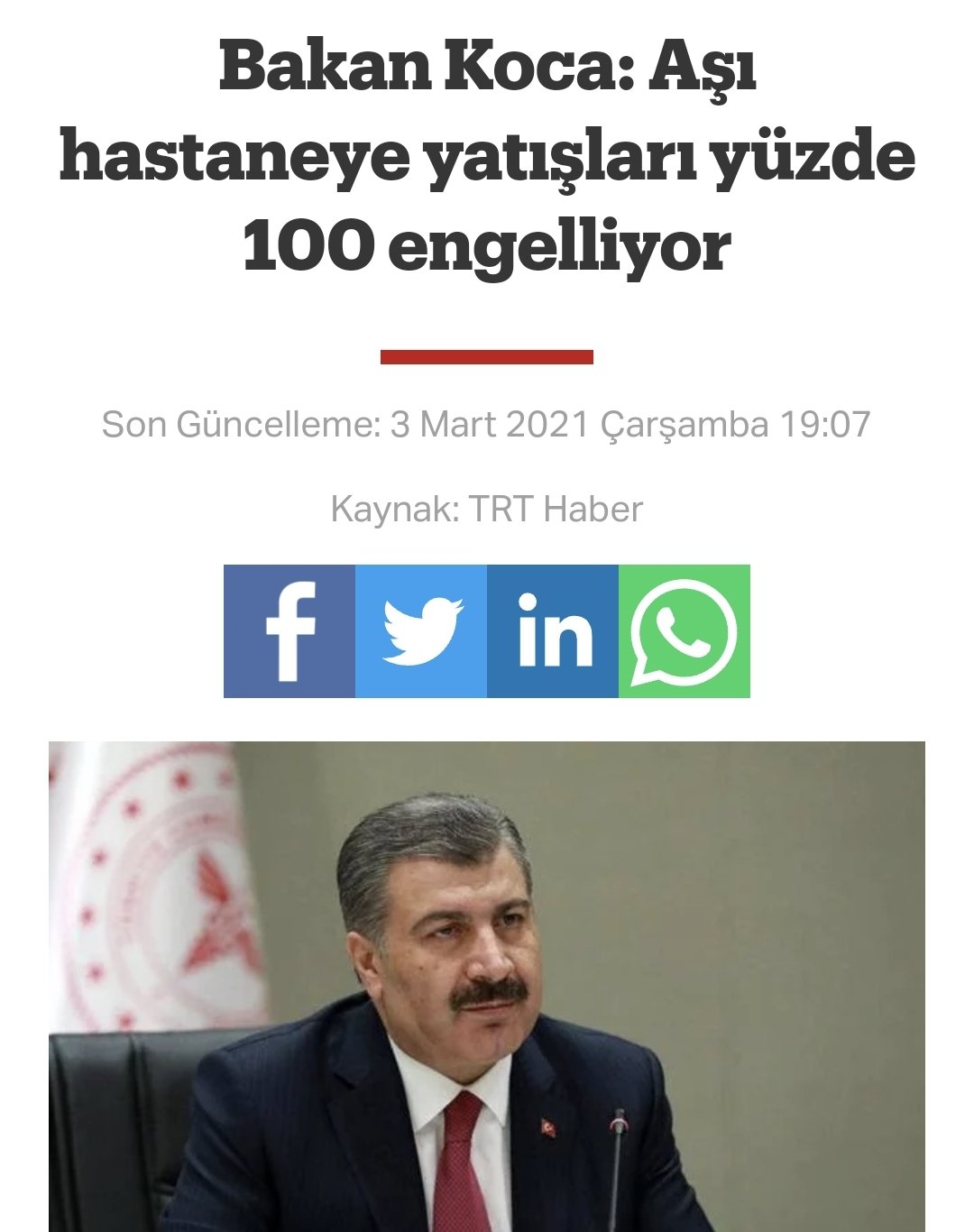Share the article on Facebook
Screen dimensions: 974x1232
[289, 631]
